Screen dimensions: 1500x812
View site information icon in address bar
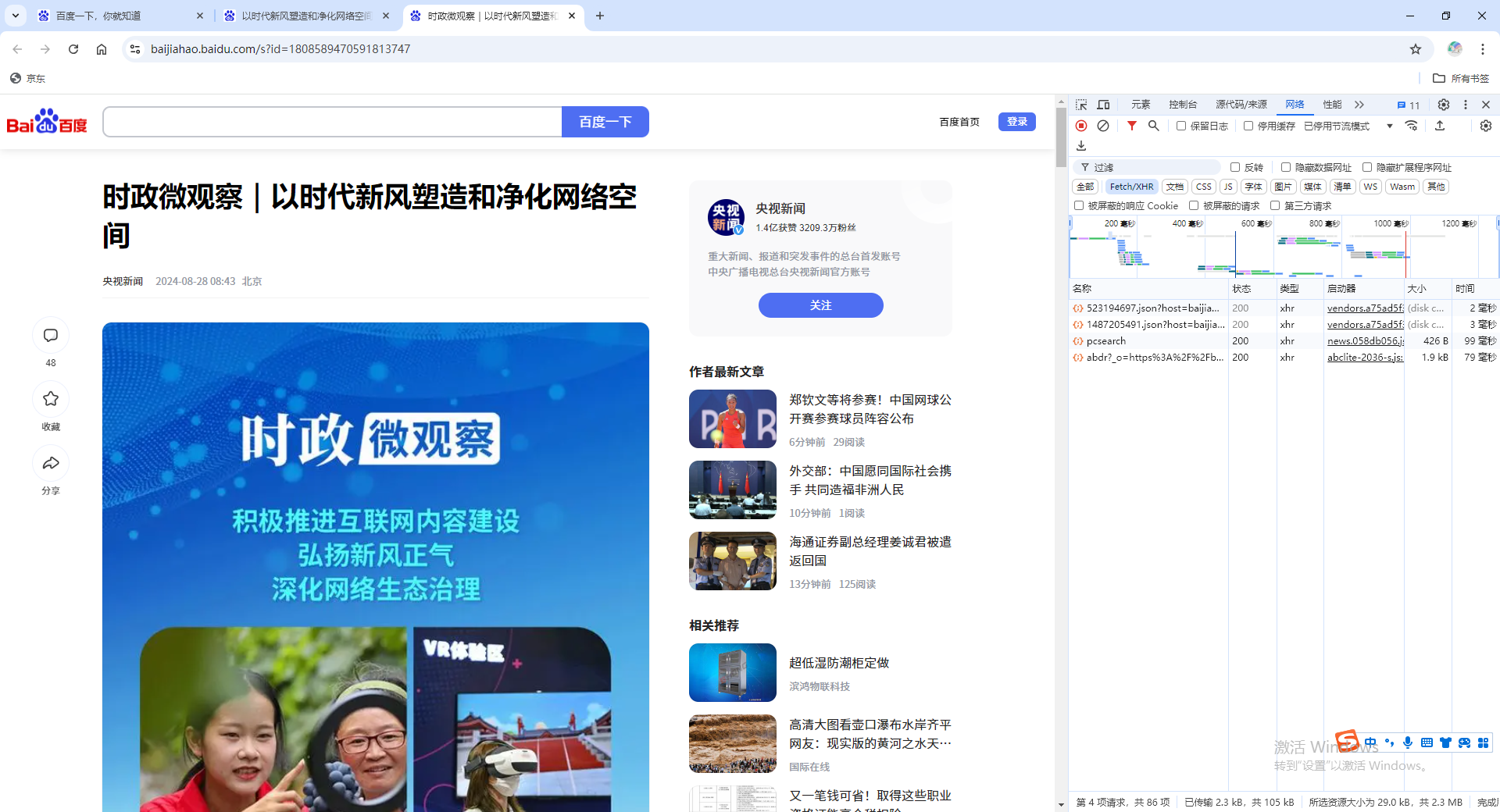[x=135, y=49]
